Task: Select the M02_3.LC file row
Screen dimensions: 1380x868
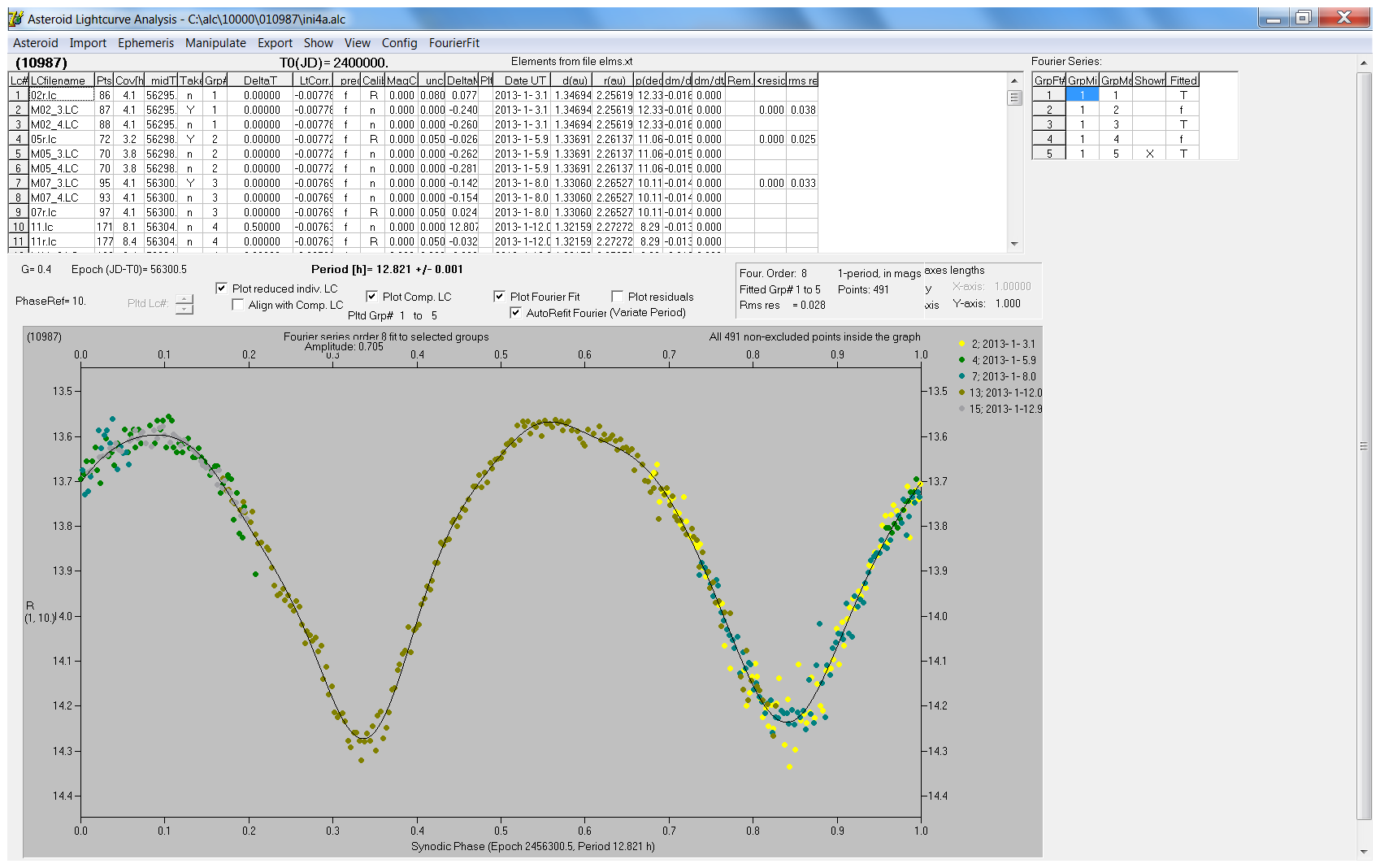Action: 413,110
